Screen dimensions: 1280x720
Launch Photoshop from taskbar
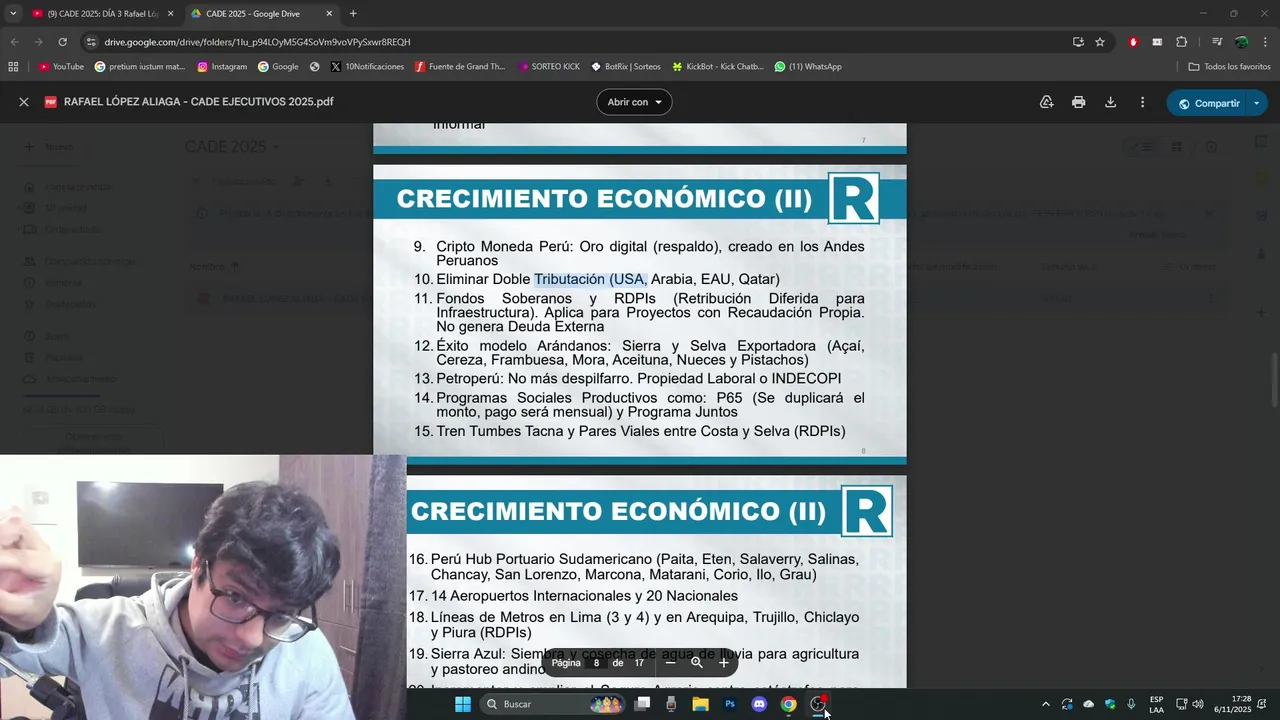click(730, 704)
